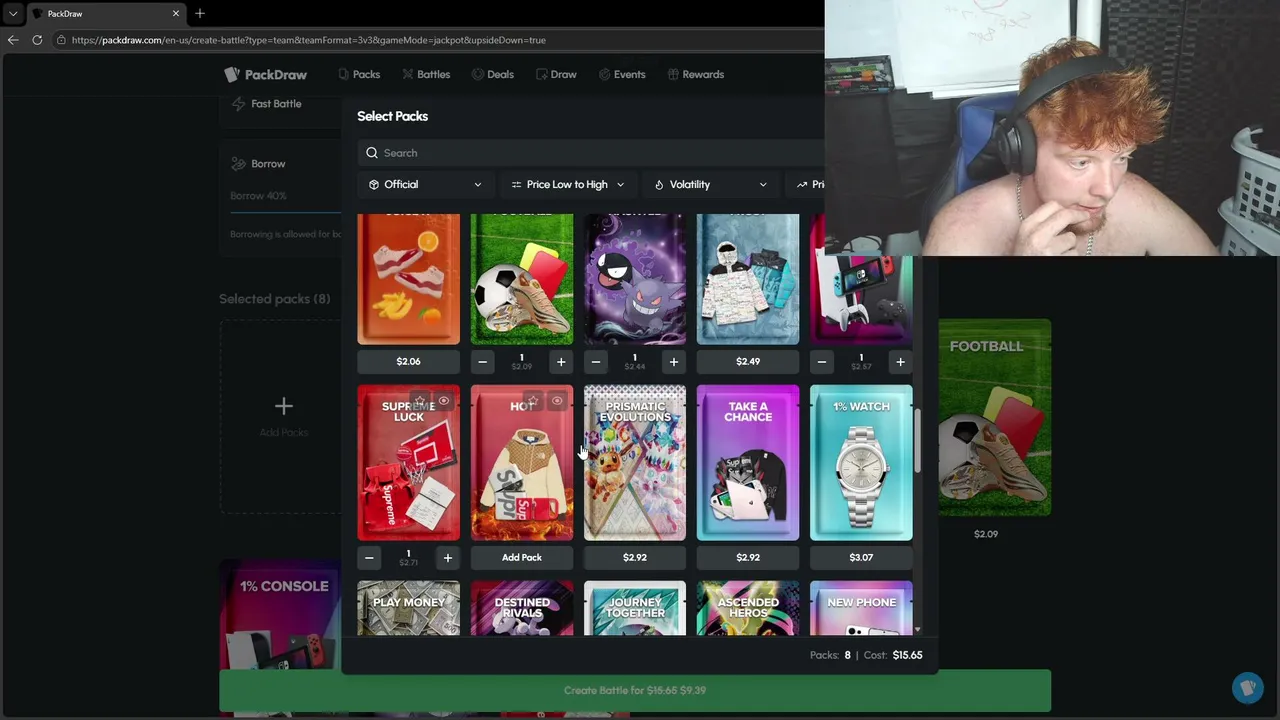1280x720 pixels.
Task: Decrease Supreme Luck pack quantity
Action: [x=370, y=558]
